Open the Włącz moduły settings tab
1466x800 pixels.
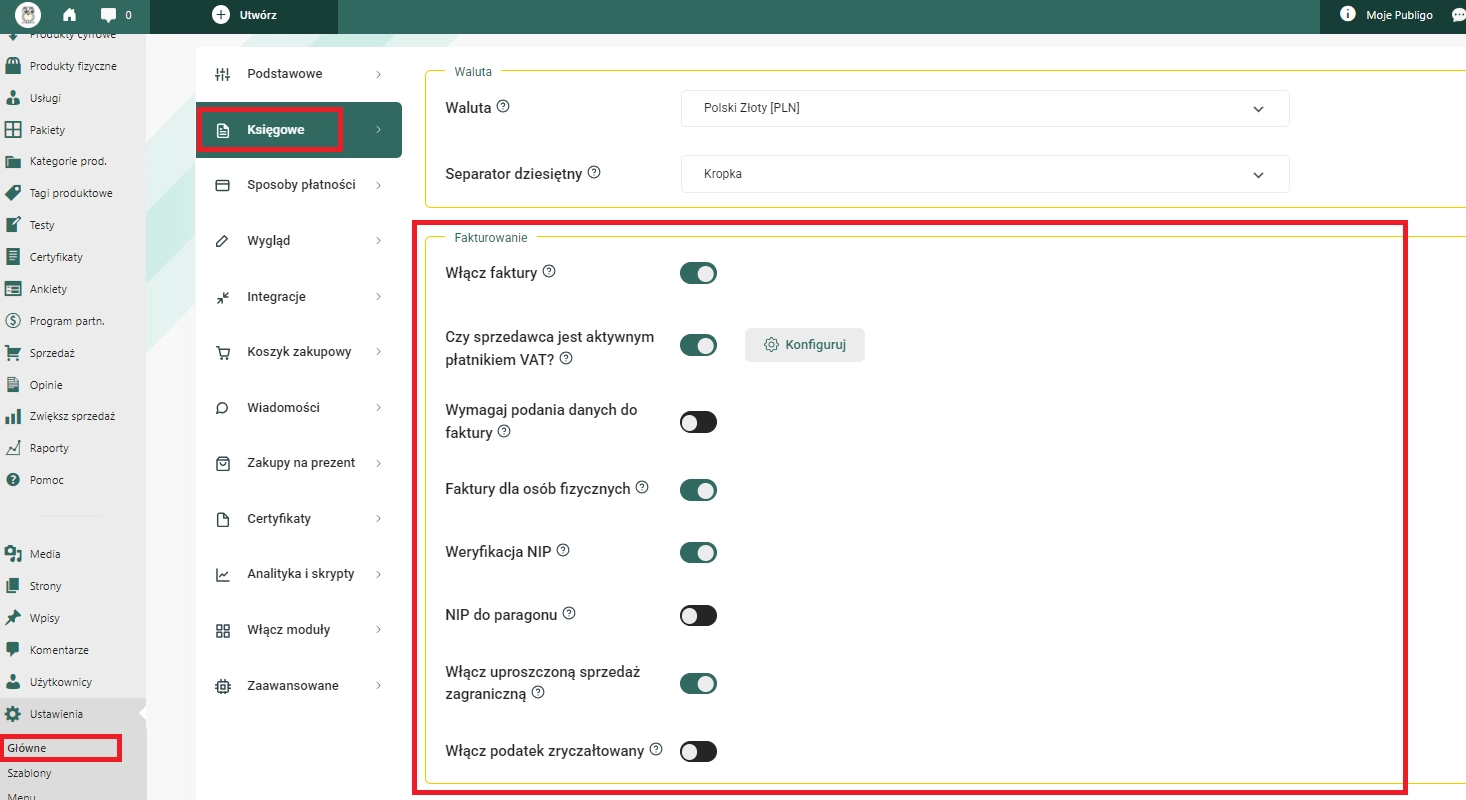pos(299,630)
